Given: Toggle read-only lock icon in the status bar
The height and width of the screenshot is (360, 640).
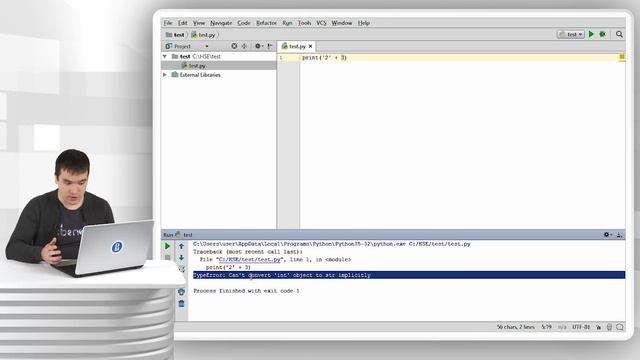Looking at the screenshot, I should 598,327.
